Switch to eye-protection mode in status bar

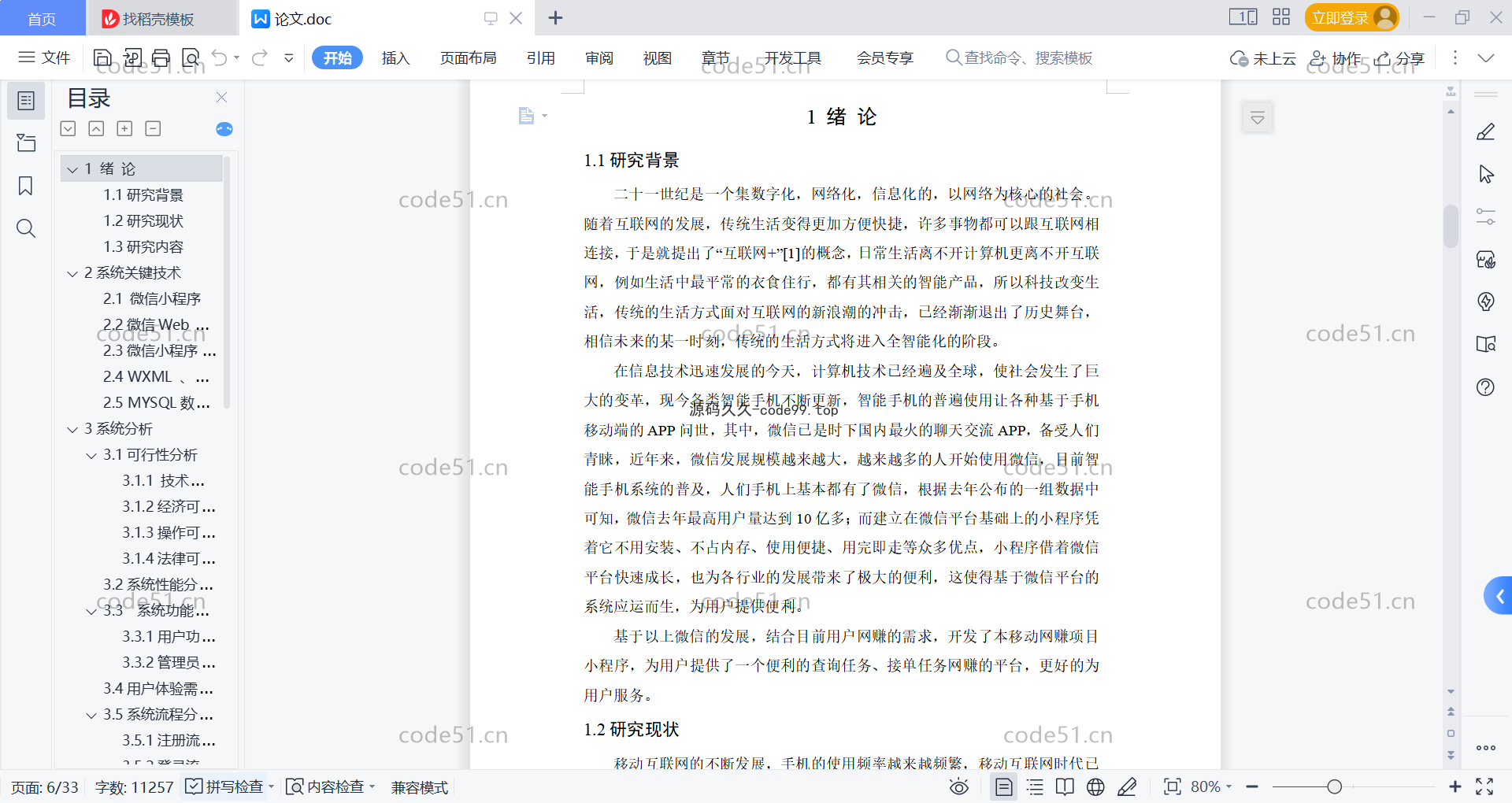click(959, 786)
